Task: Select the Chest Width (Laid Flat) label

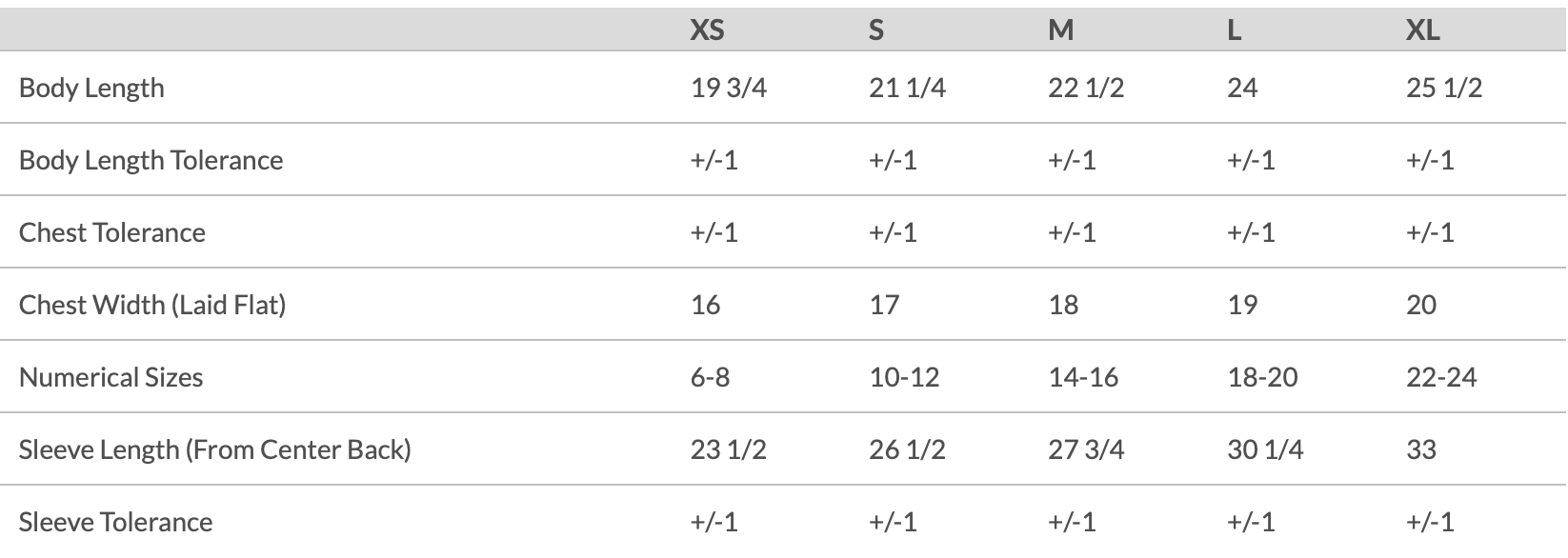Action: pos(152,305)
